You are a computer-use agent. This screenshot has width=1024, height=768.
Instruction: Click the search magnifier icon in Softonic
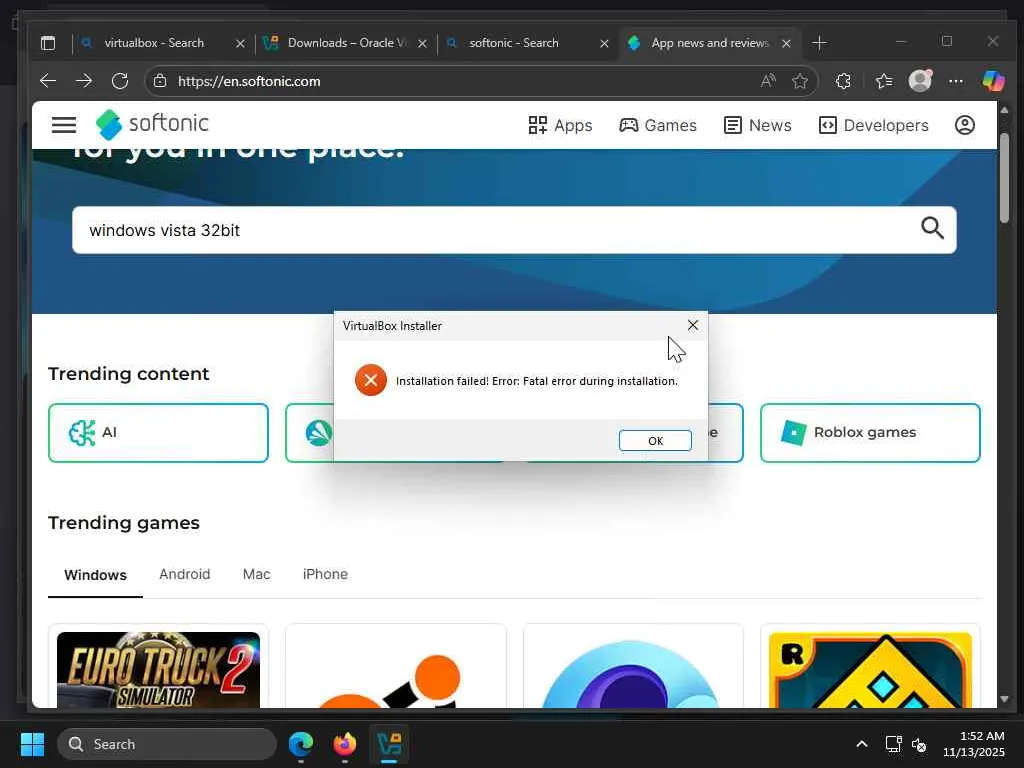tap(932, 228)
